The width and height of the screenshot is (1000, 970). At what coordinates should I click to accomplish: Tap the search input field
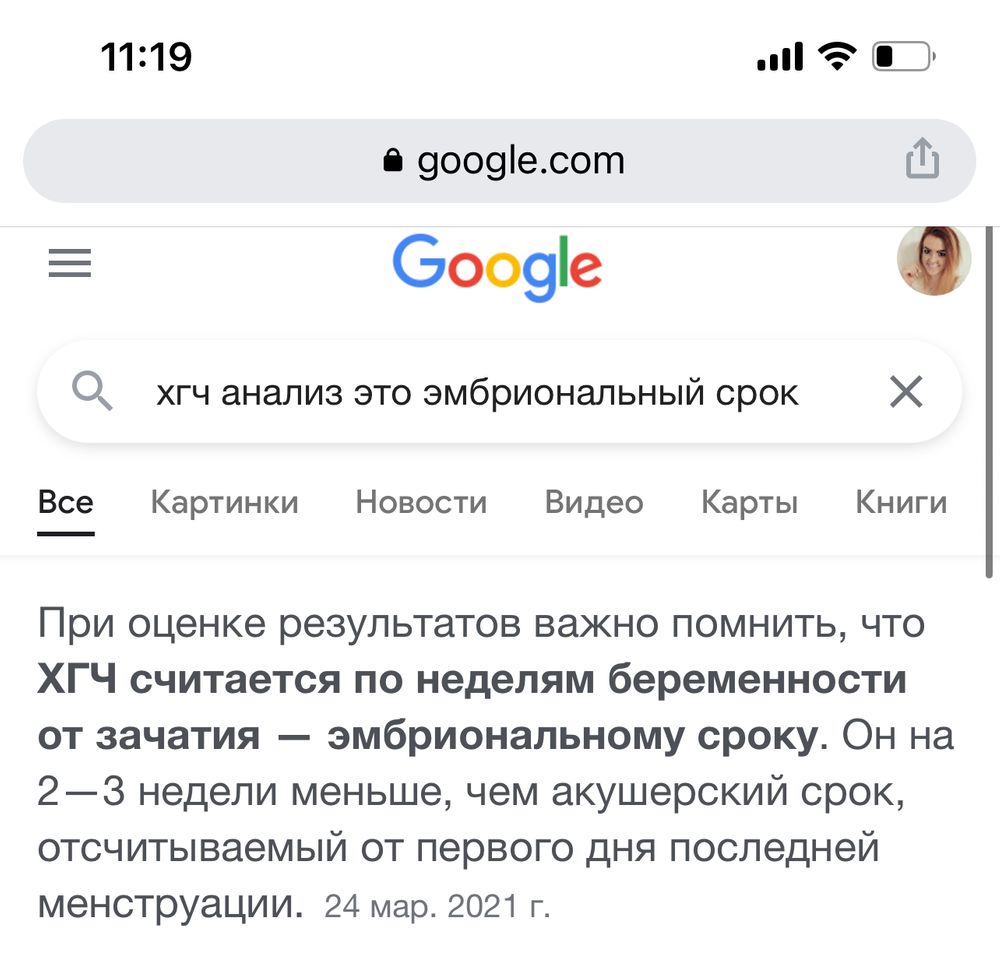[470, 391]
